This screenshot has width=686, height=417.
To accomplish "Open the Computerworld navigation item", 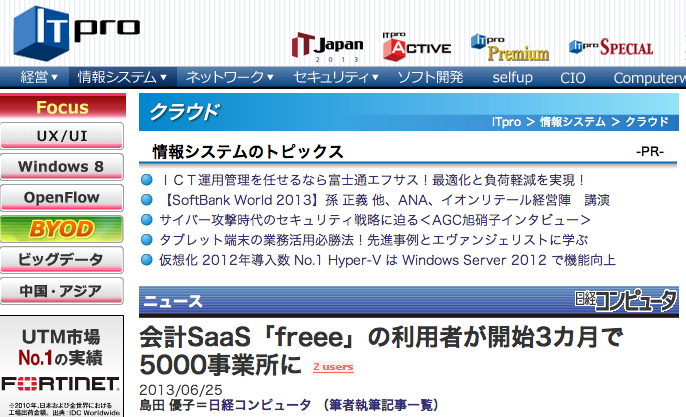I will (x=649, y=77).
